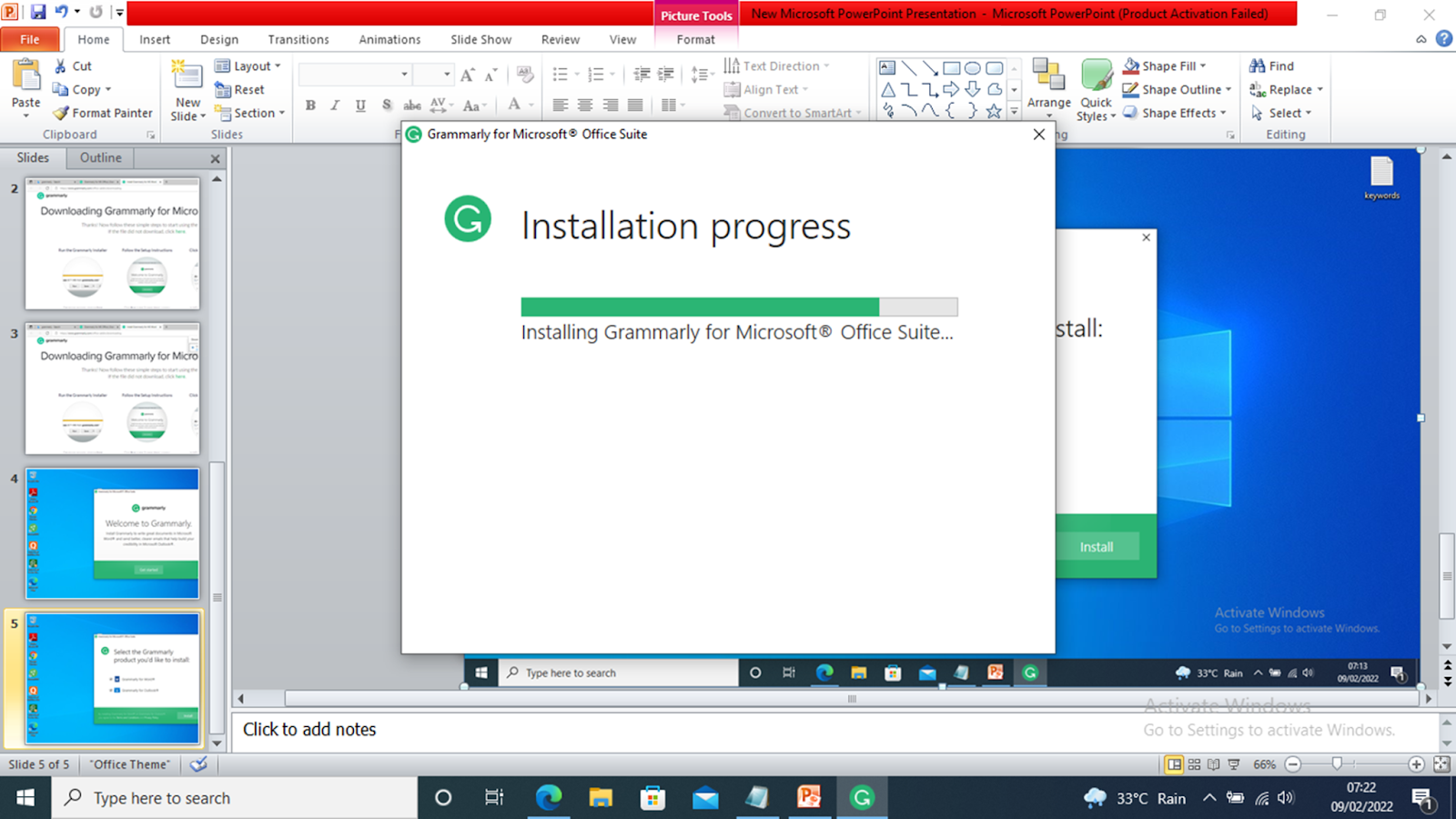Expand the Layout dropdown
Viewport: 1456px width, 819px height.
point(248,66)
